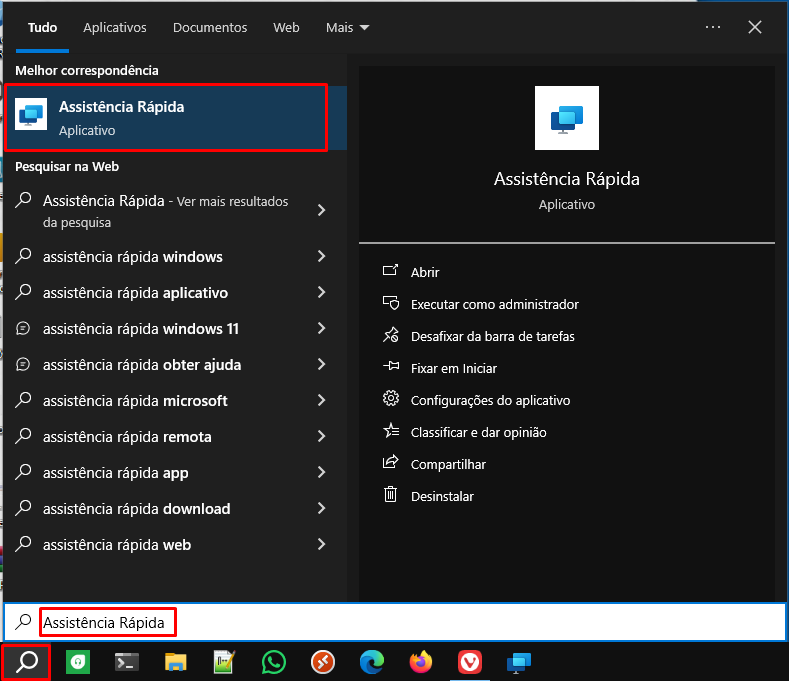Image resolution: width=789 pixels, height=681 pixels.
Task: Click the gear icon for Configurações do aplicativo
Action: (x=390, y=399)
